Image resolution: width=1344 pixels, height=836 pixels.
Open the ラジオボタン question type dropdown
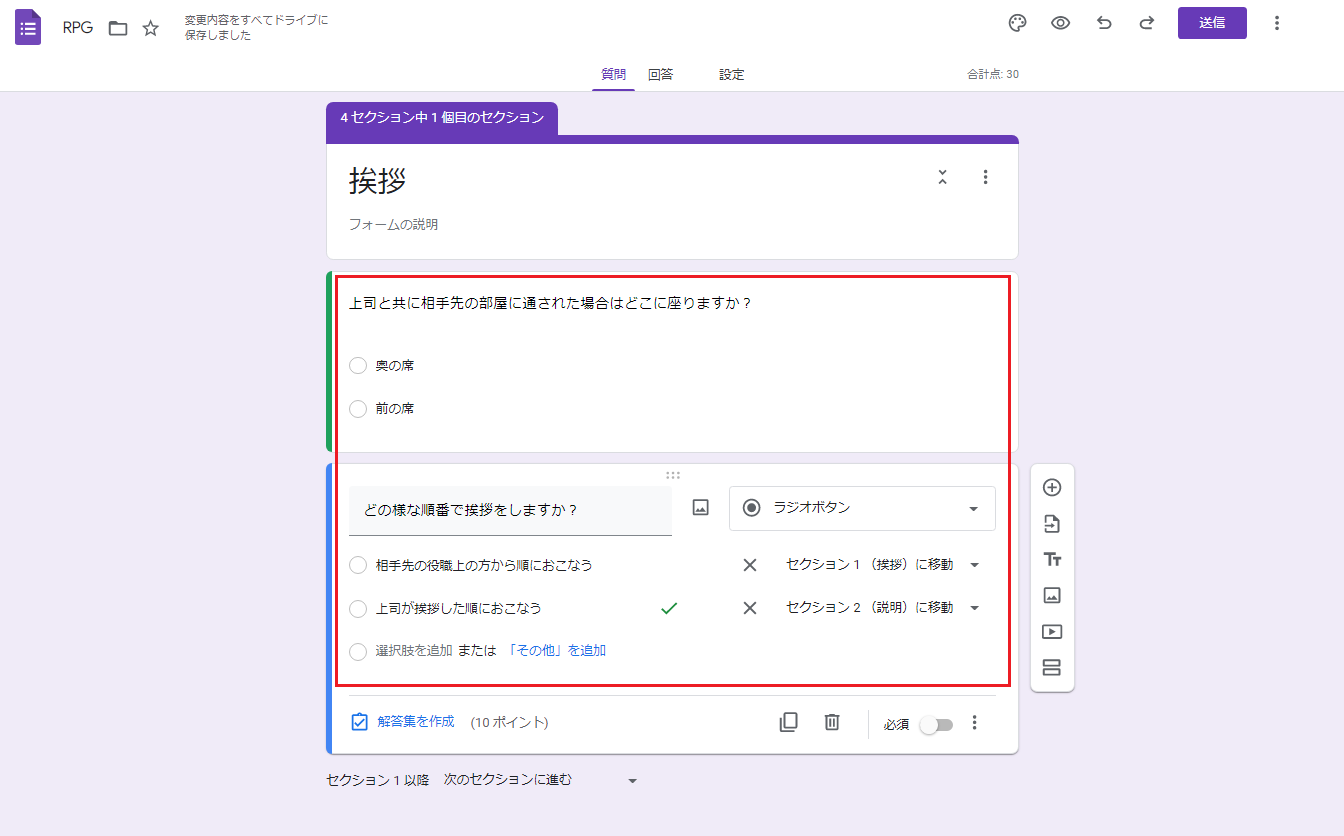coord(862,508)
